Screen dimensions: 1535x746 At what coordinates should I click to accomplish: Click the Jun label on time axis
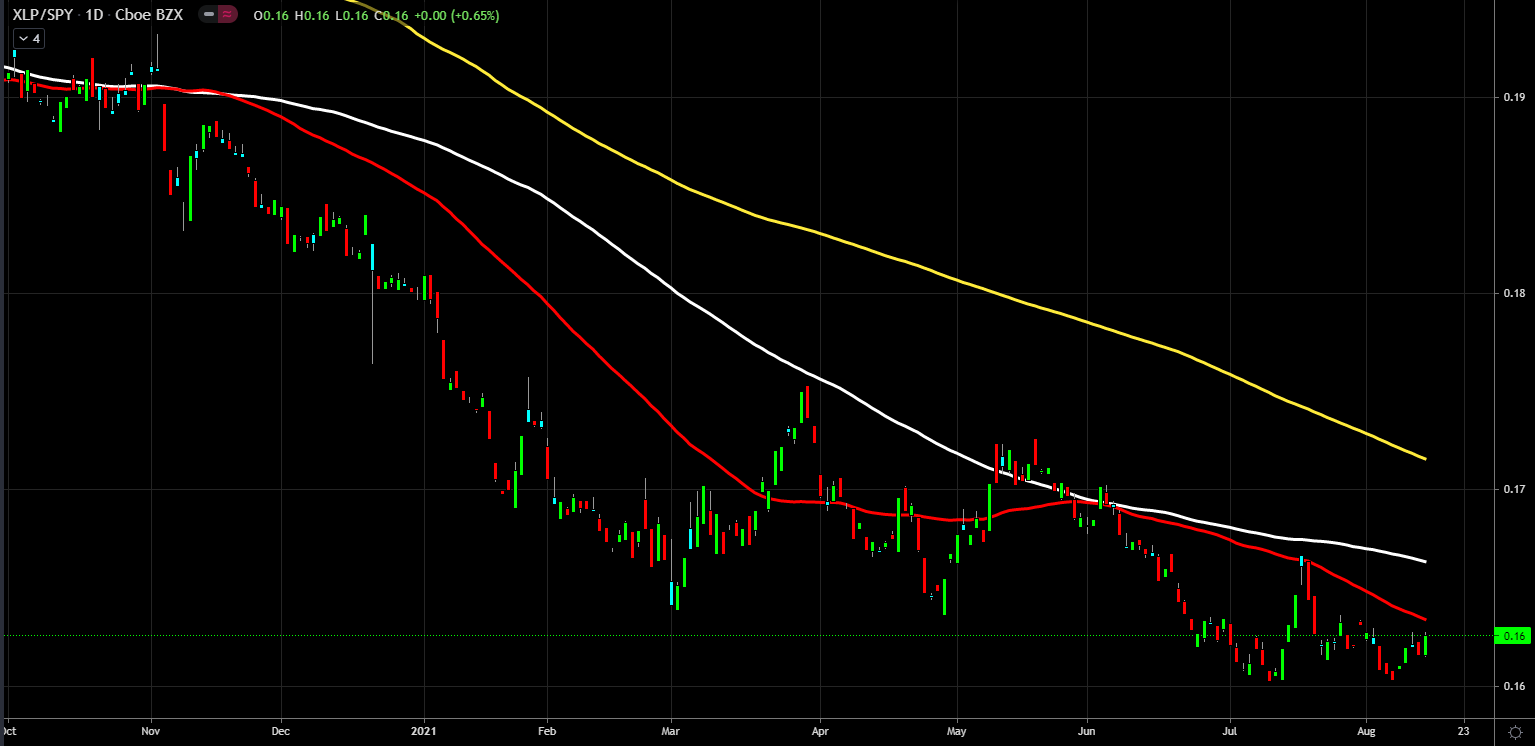coord(1087,731)
